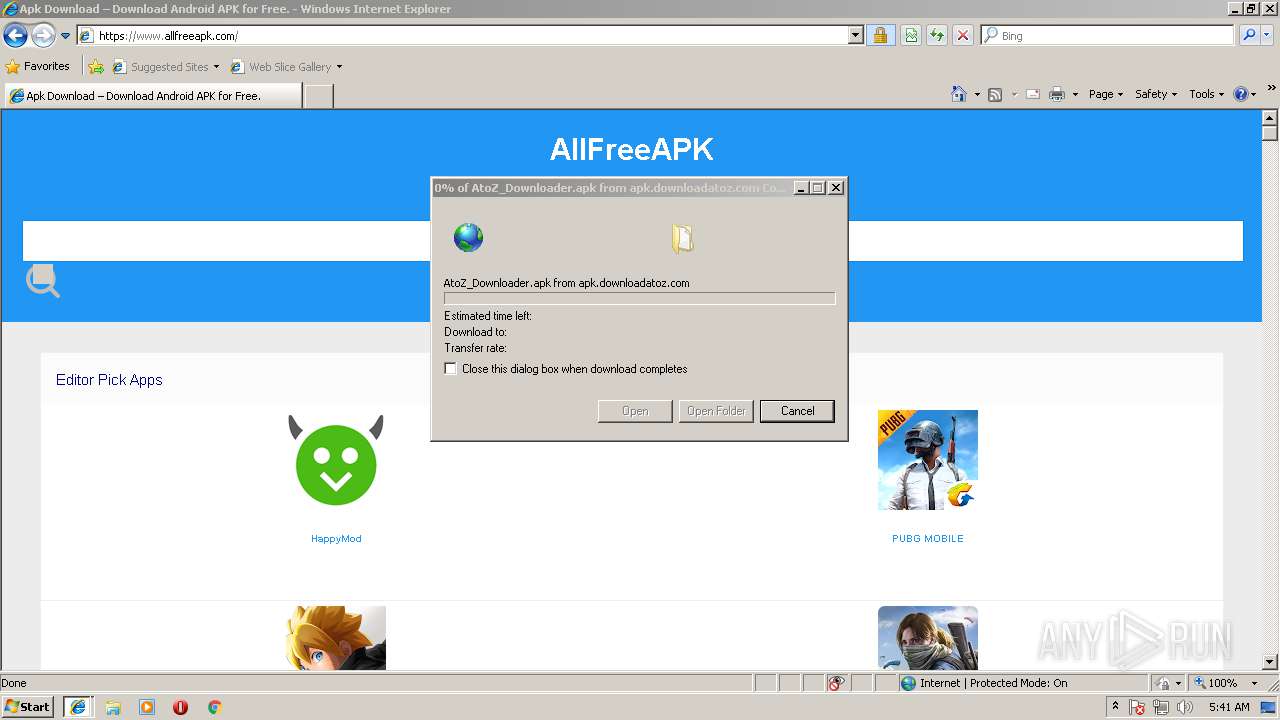
Task: Click the Home toolbar icon
Action: 958,94
